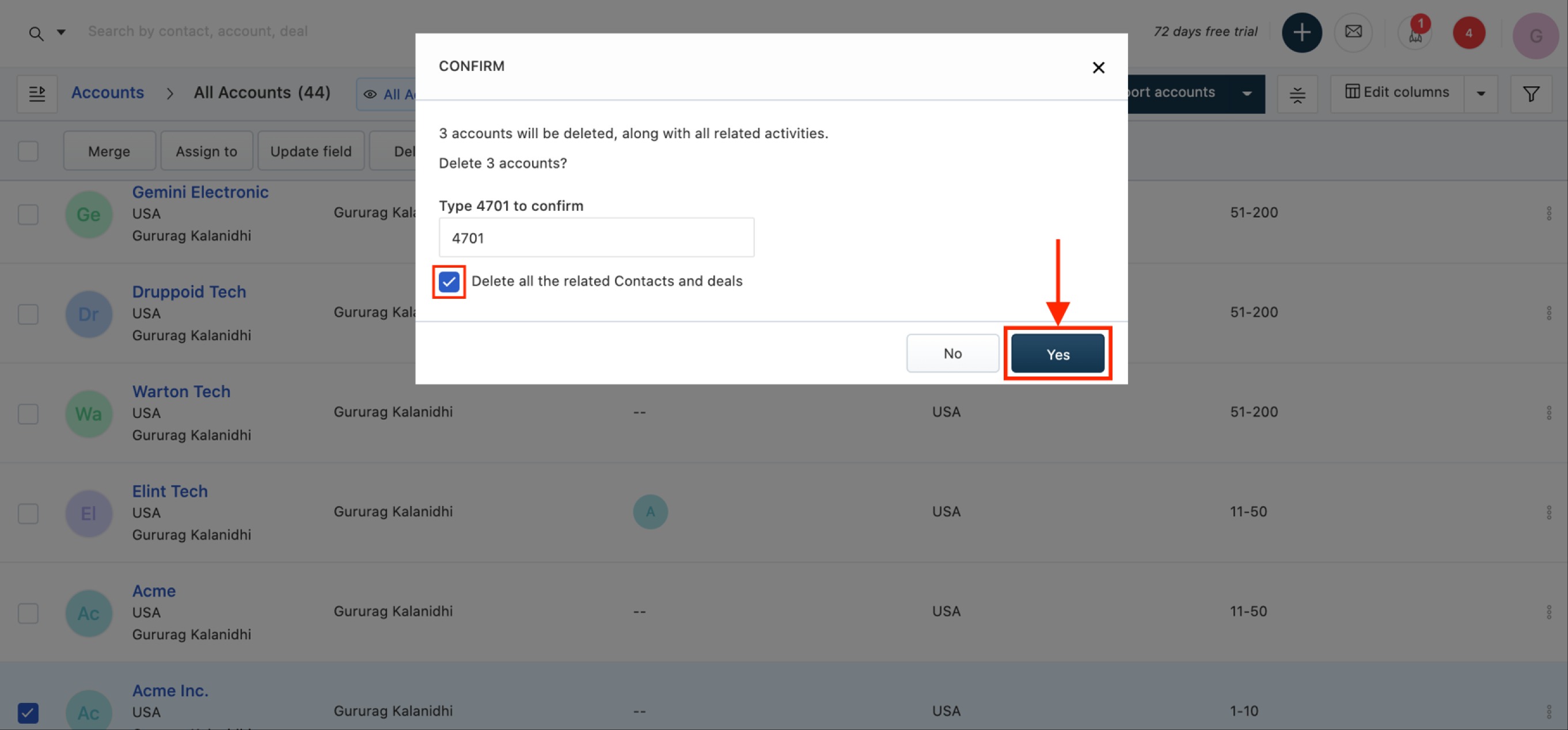Click No to cancel deletion
This screenshot has width=1568, height=730.
pos(952,353)
